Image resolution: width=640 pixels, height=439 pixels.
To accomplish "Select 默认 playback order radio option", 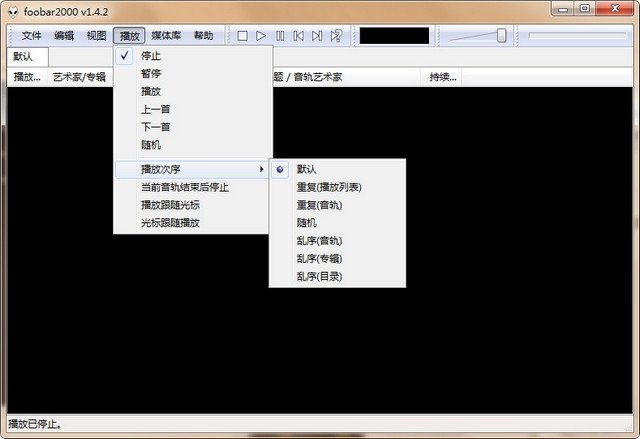I will (338, 169).
